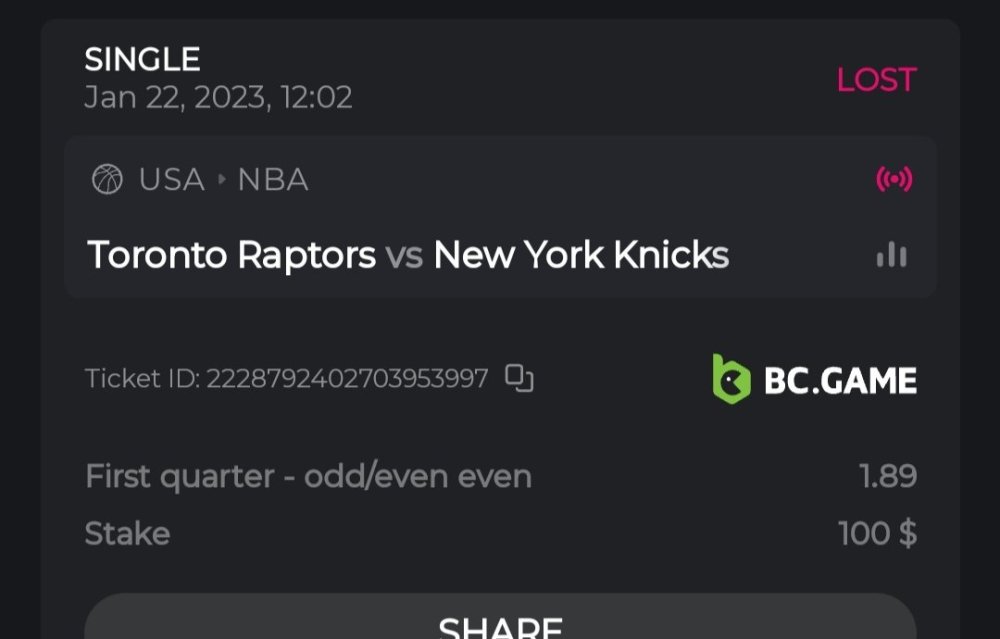Click the basketball sport icon

tap(107, 180)
